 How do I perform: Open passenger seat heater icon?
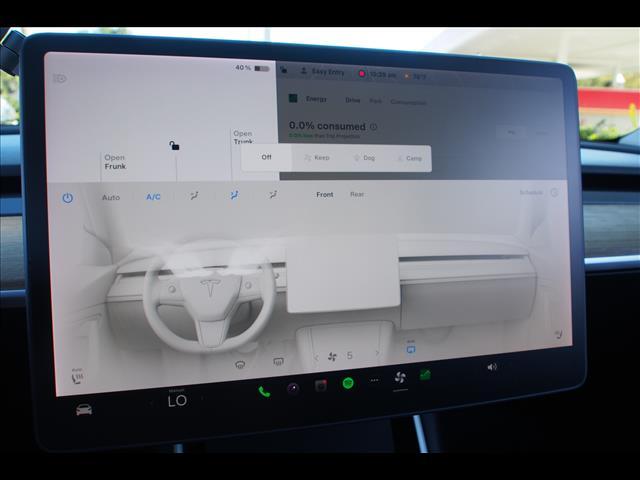click(x=559, y=335)
